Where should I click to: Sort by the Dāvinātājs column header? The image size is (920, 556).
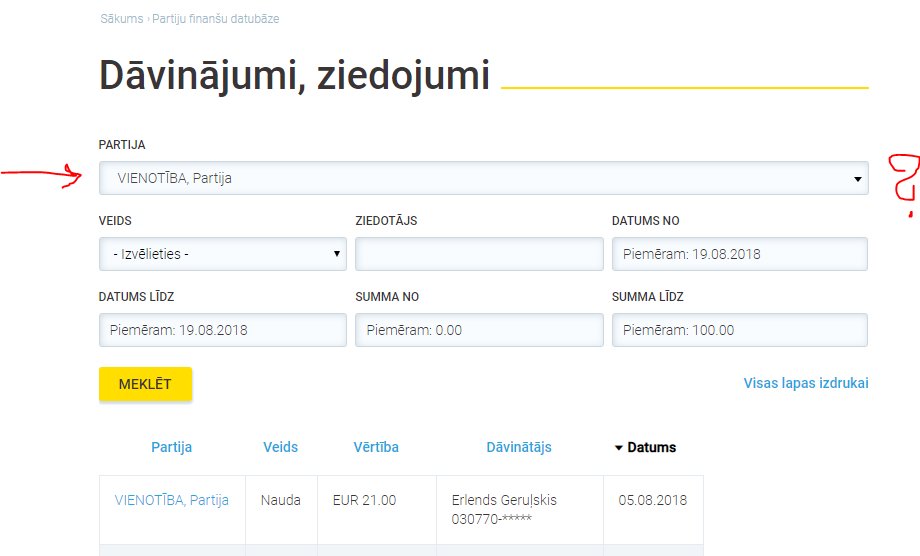pos(519,447)
